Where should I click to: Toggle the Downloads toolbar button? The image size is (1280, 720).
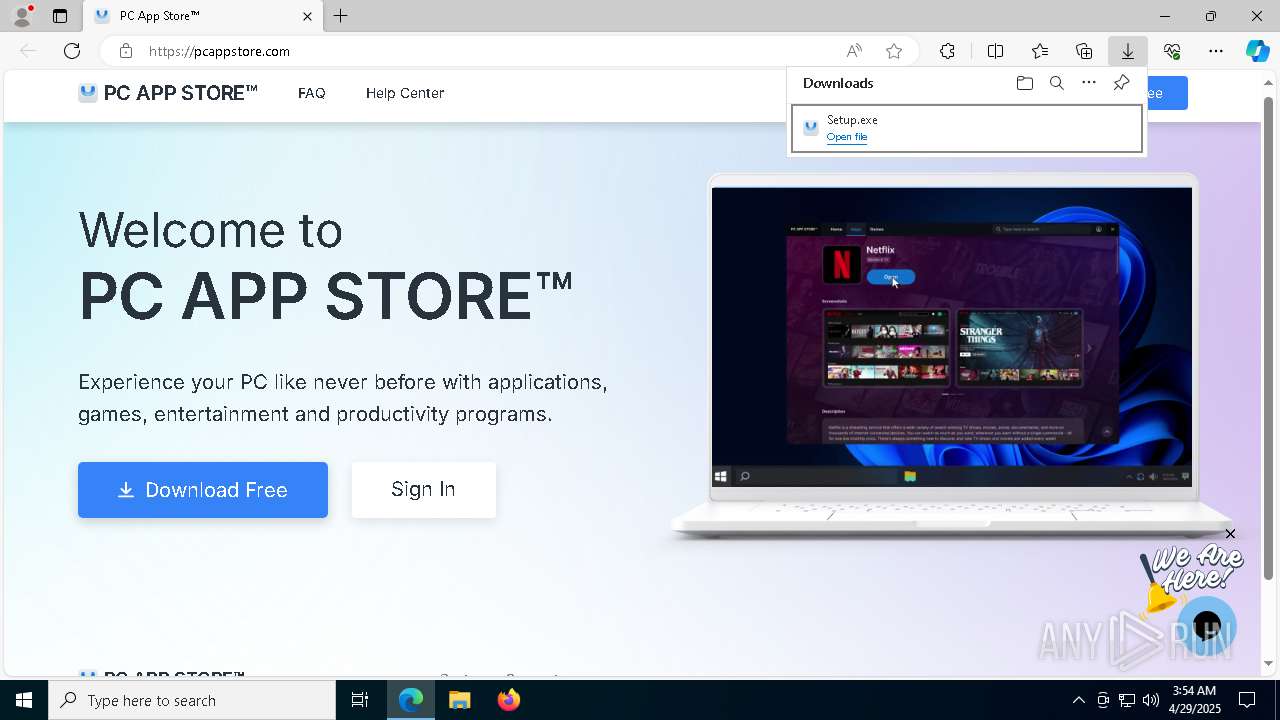click(1128, 51)
